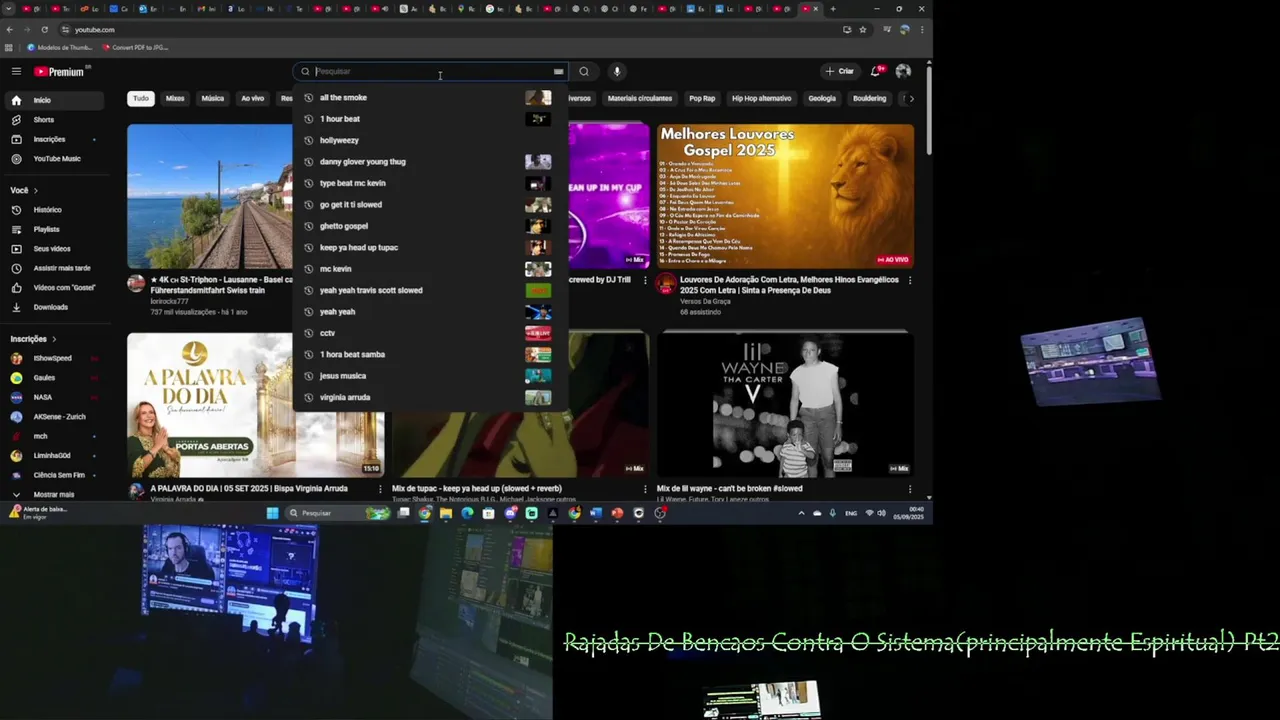Click the taskbar Pesquisar search box
Viewport: 1280px width, 720px height.
[x=337, y=513]
